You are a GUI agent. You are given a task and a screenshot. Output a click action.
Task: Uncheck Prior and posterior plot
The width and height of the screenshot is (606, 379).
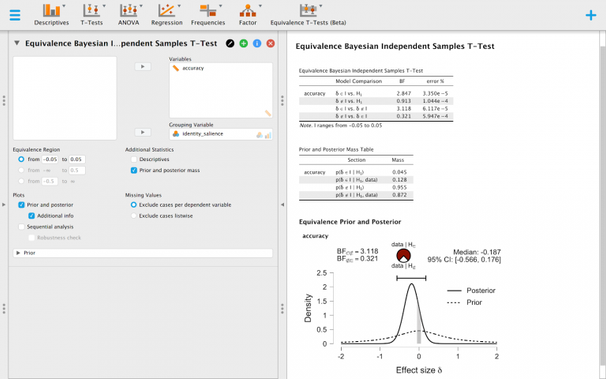[21, 205]
